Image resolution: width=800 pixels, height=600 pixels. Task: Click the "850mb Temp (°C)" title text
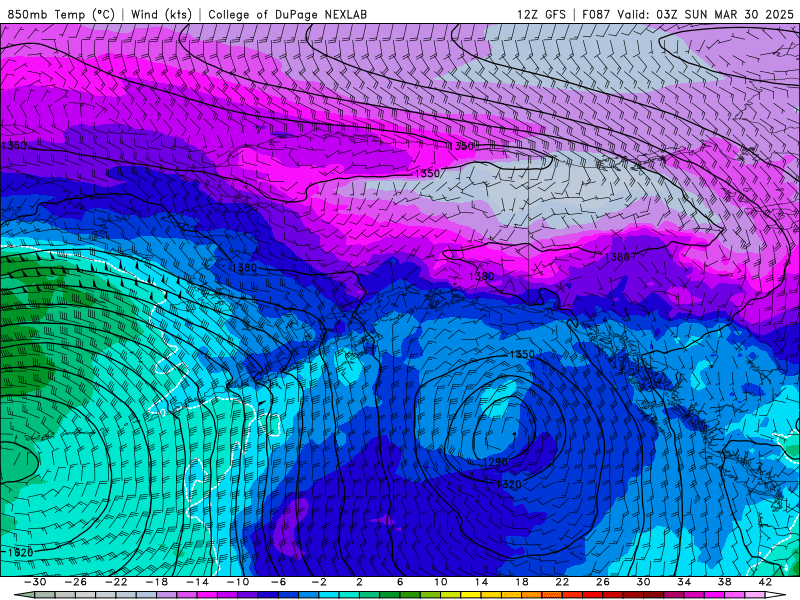coord(61,14)
